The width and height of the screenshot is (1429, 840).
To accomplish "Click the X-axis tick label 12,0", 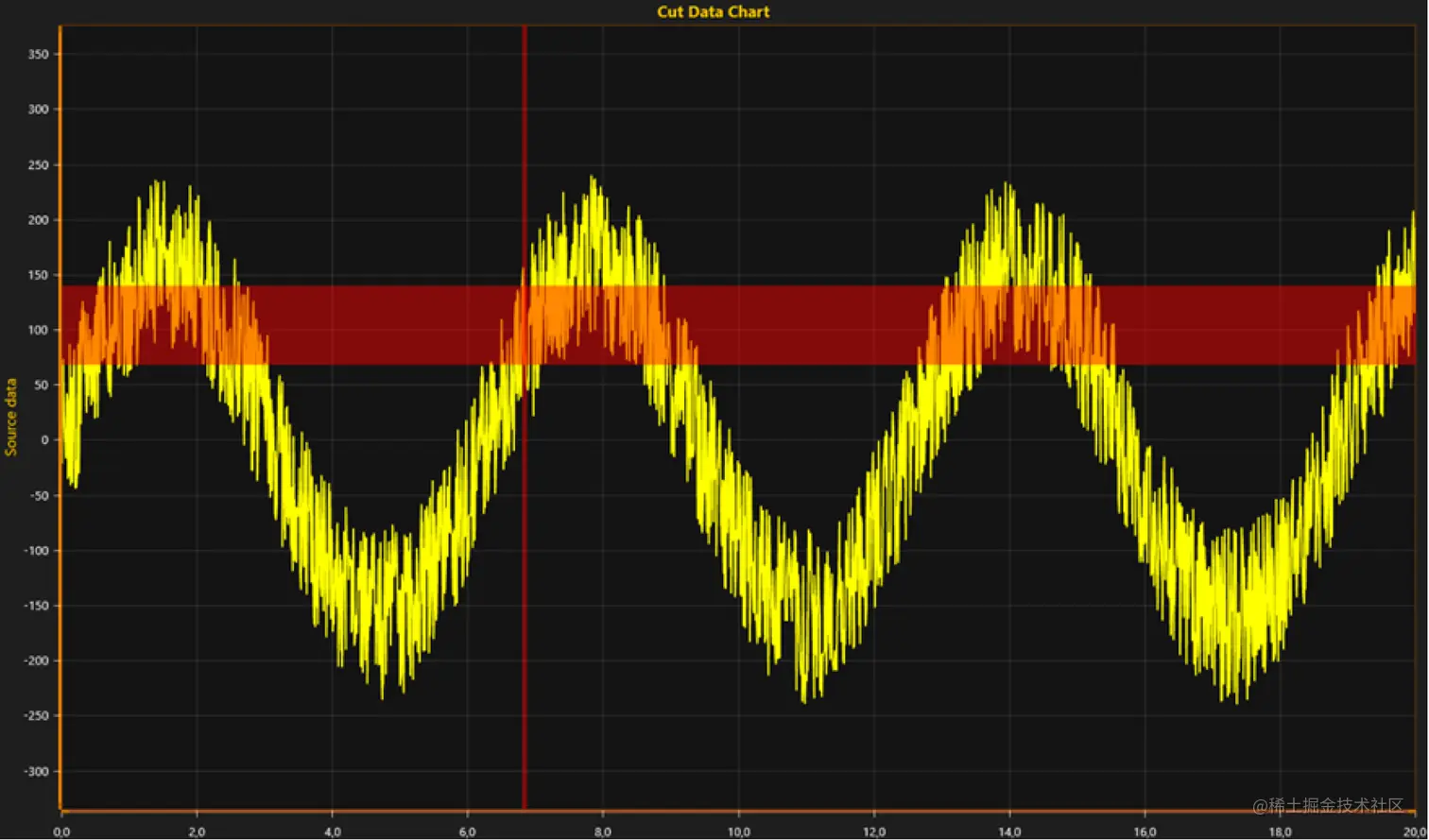I will click(x=874, y=831).
